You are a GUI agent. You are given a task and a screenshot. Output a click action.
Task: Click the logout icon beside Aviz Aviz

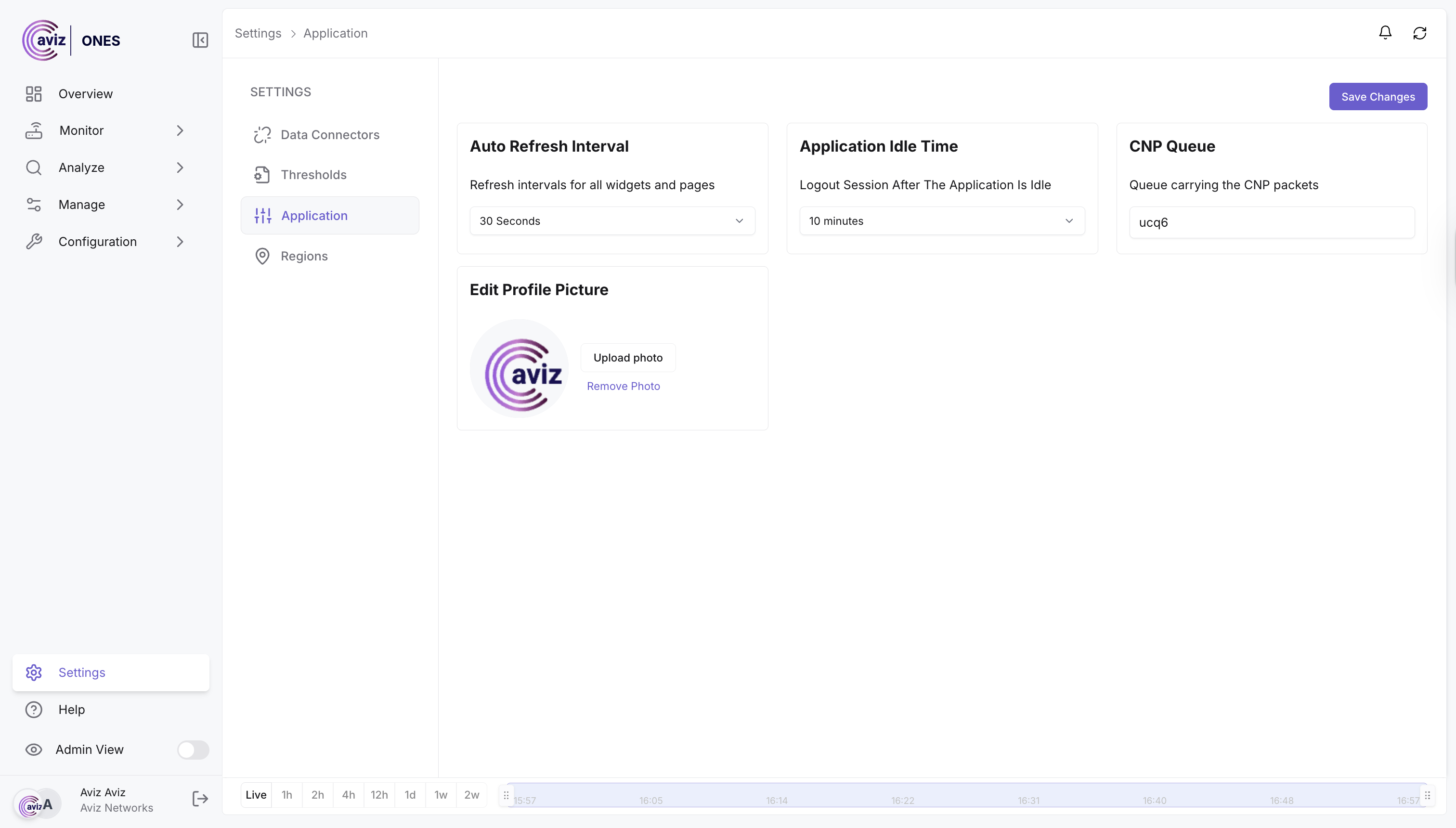click(x=200, y=799)
